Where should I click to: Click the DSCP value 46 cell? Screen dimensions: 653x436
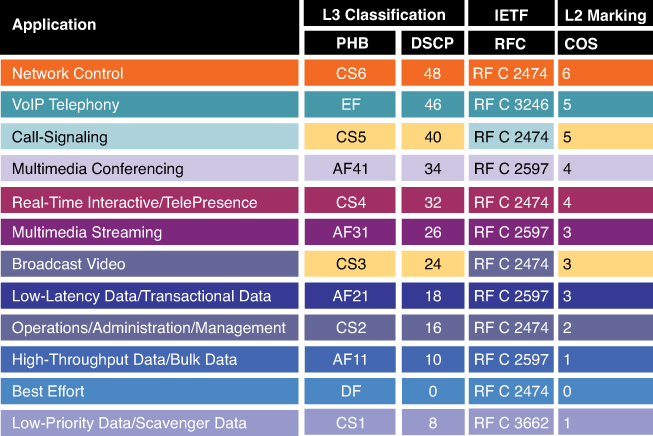[x=433, y=104]
